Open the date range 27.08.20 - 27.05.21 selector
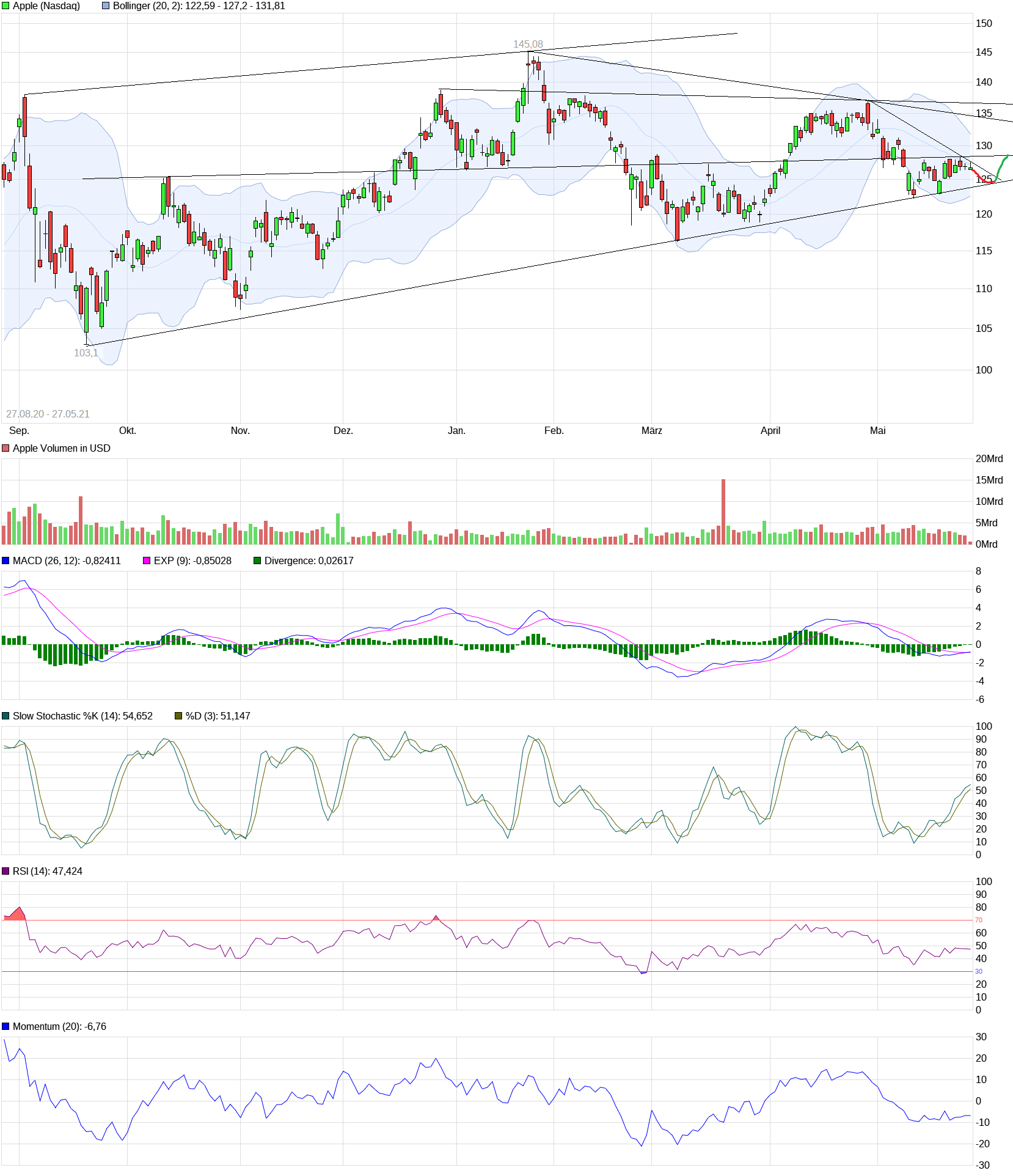 (46, 414)
